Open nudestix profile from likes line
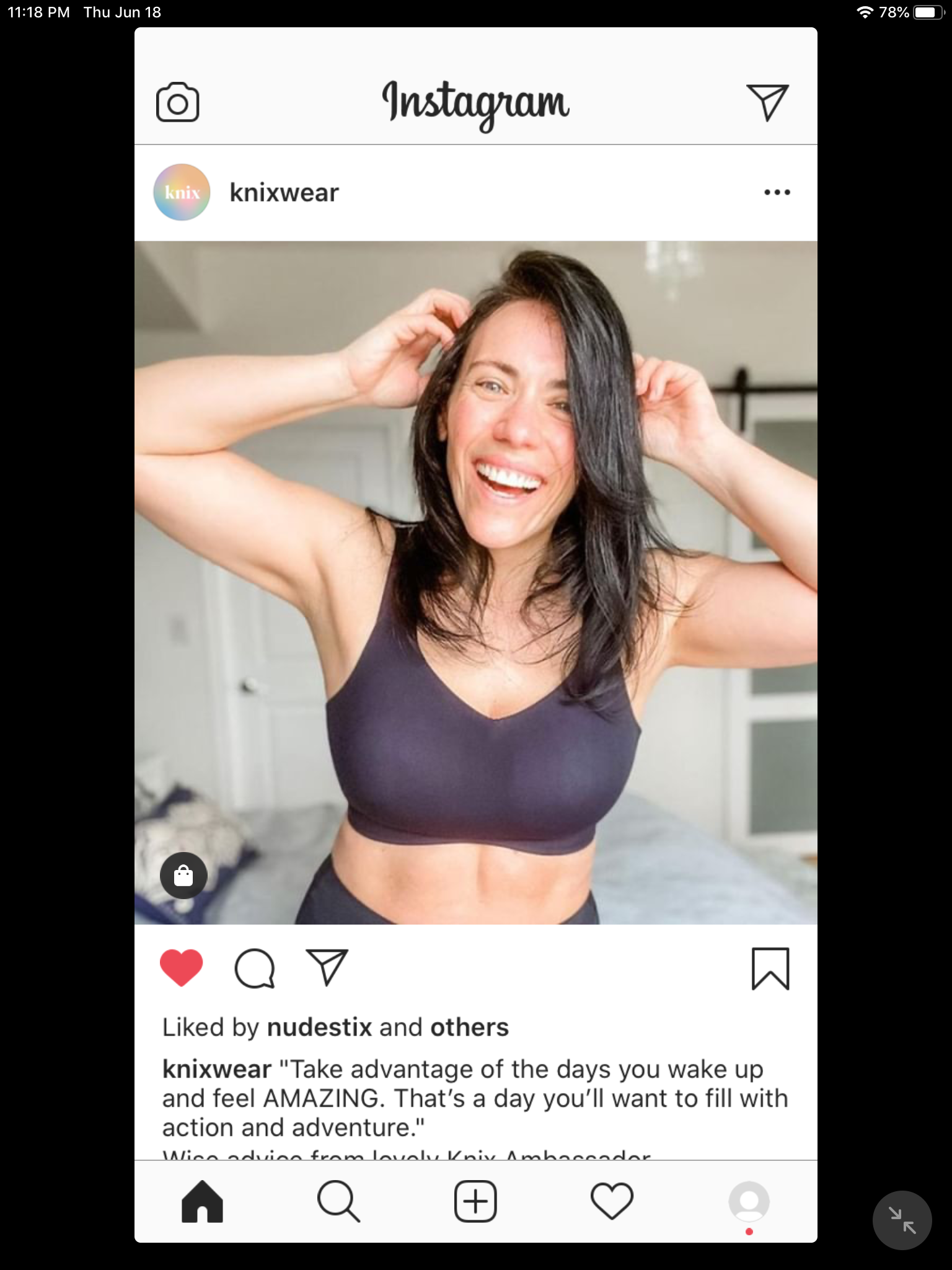 coord(319,1028)
